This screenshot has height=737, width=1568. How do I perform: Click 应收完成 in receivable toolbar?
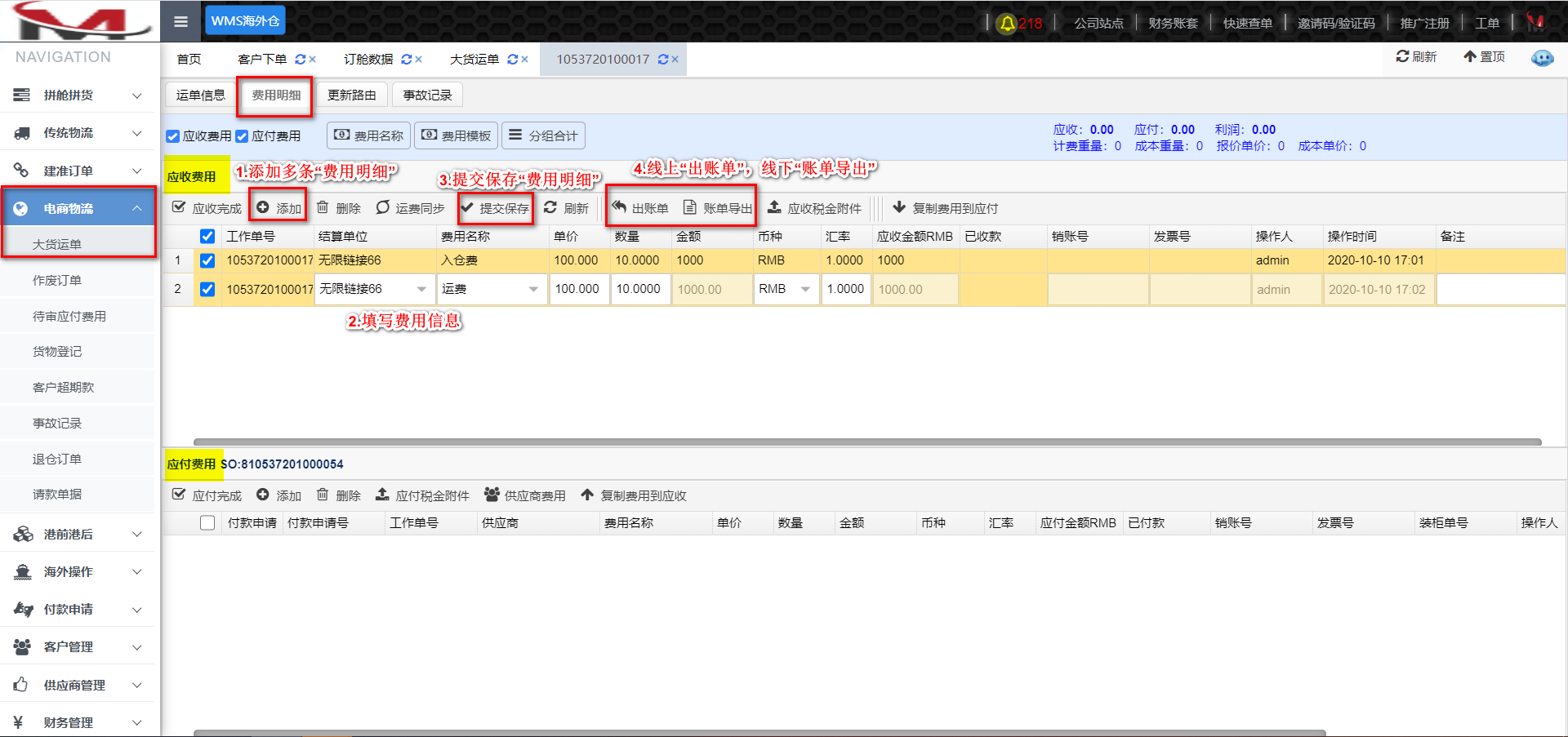(207, 208)
